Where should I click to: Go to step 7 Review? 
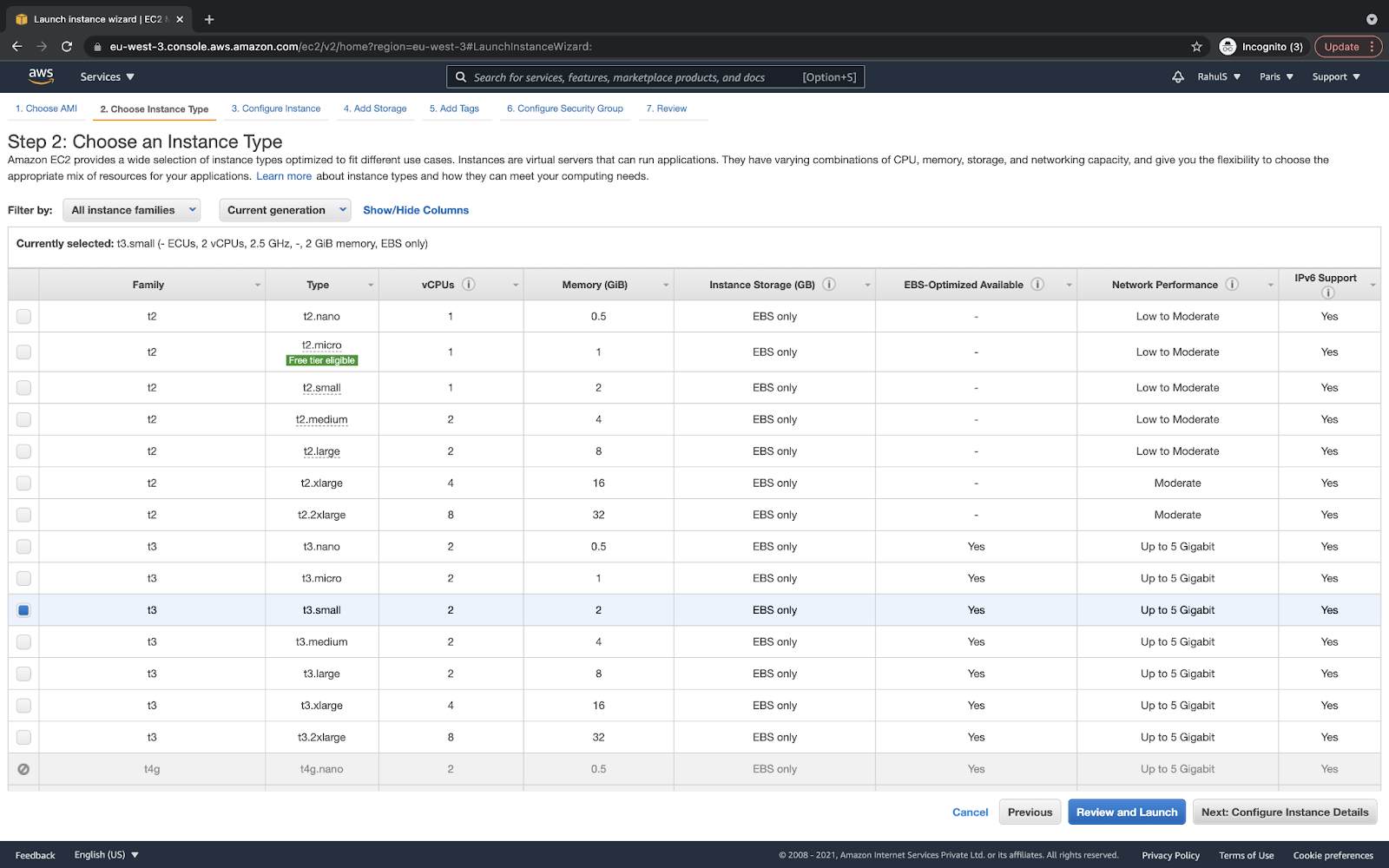pyautogui.click(x=667, y=108)
